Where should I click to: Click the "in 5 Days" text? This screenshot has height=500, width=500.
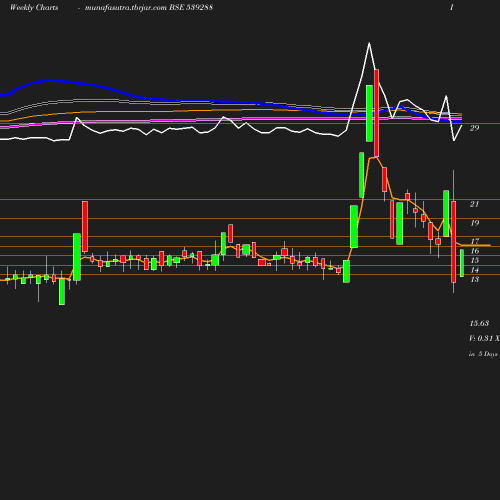[483, 354]
